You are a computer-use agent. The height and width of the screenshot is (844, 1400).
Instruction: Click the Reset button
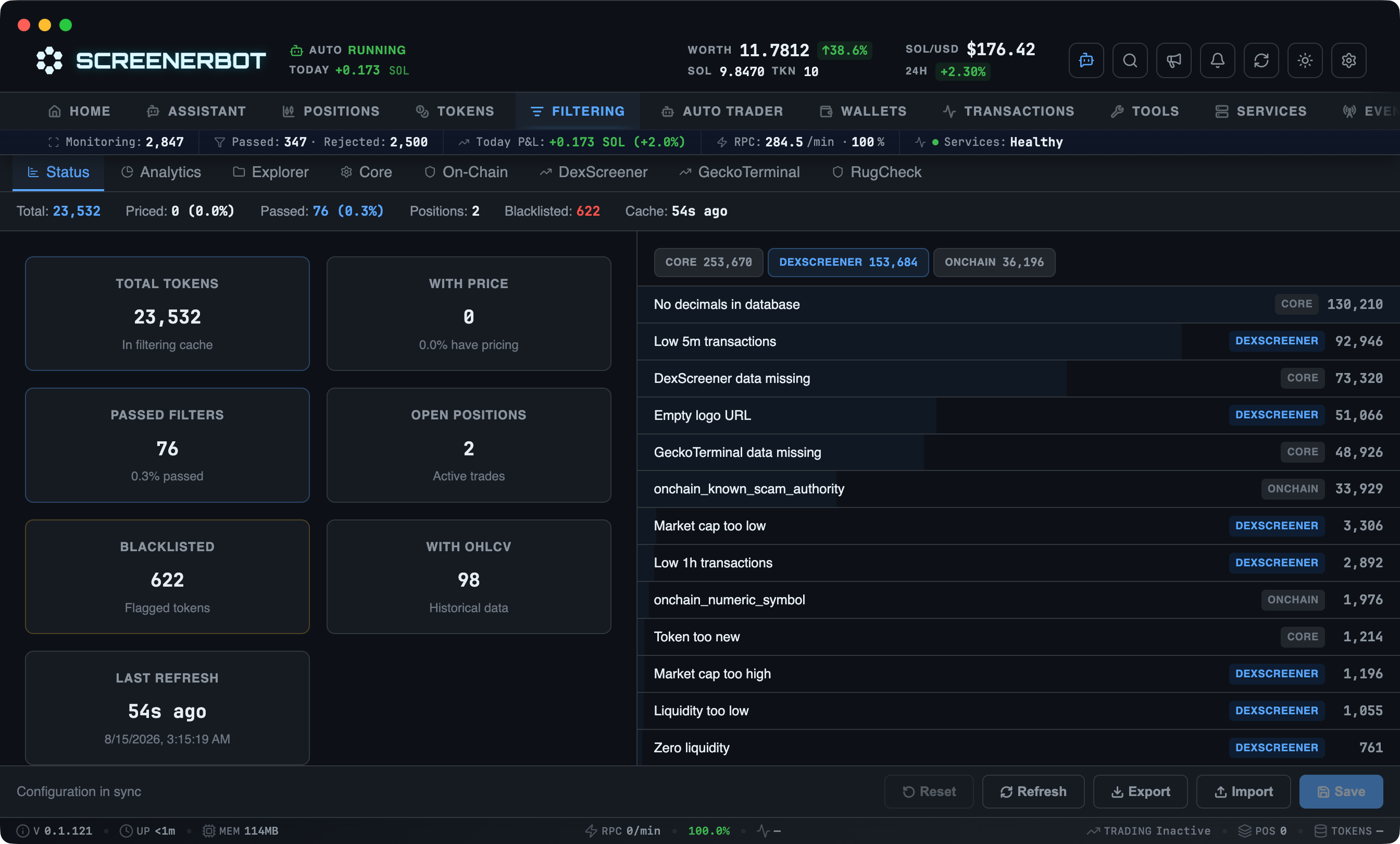point(929,791)
